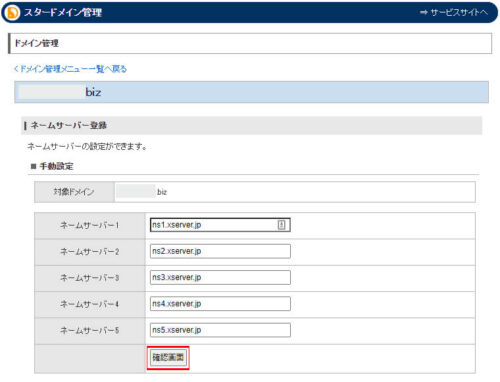Click the ネームサーバー2 row label
This screenshot has height=382, width=500.
click(90, 252)
